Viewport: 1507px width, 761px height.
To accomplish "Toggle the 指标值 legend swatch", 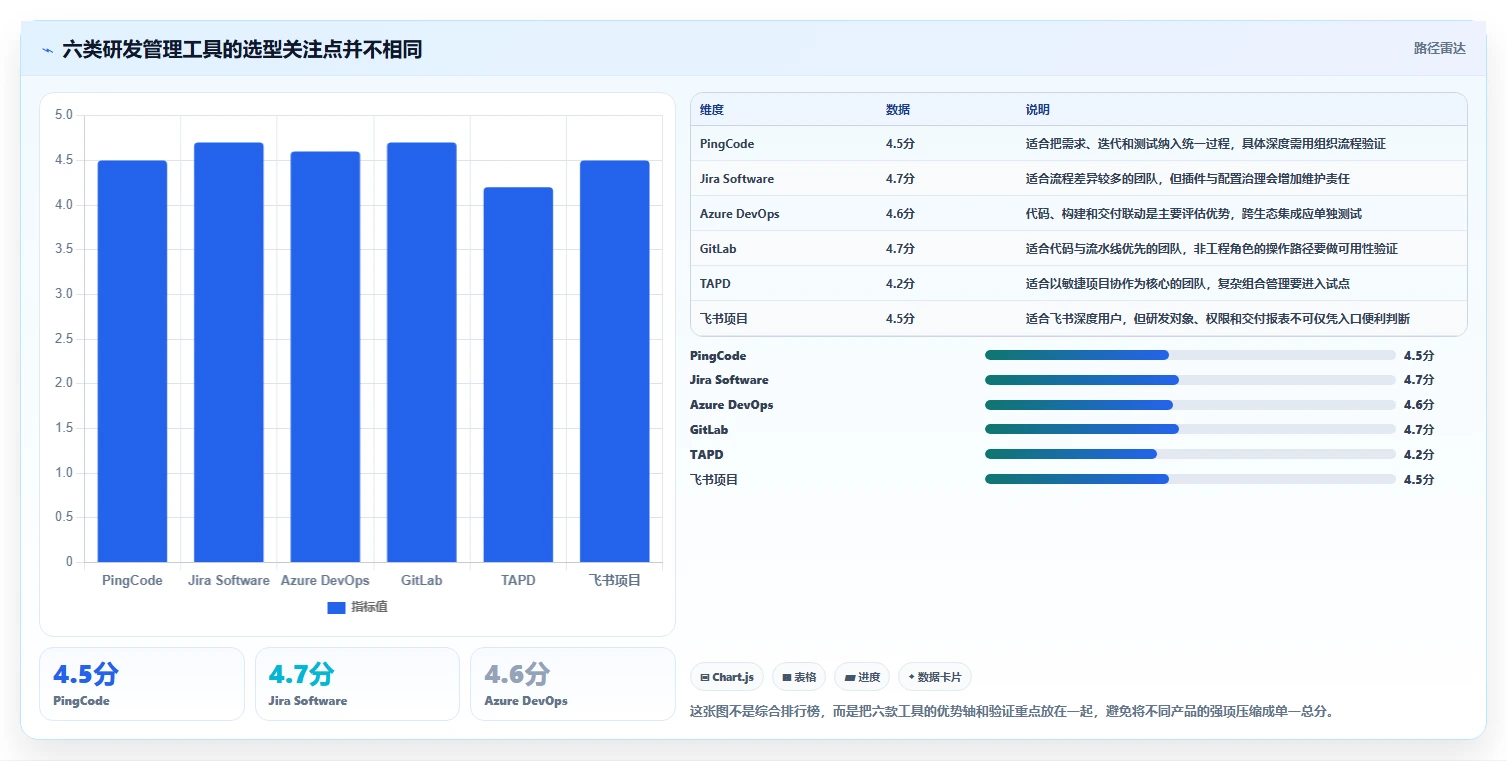I will pyautogui.click(x=336, y=608).
